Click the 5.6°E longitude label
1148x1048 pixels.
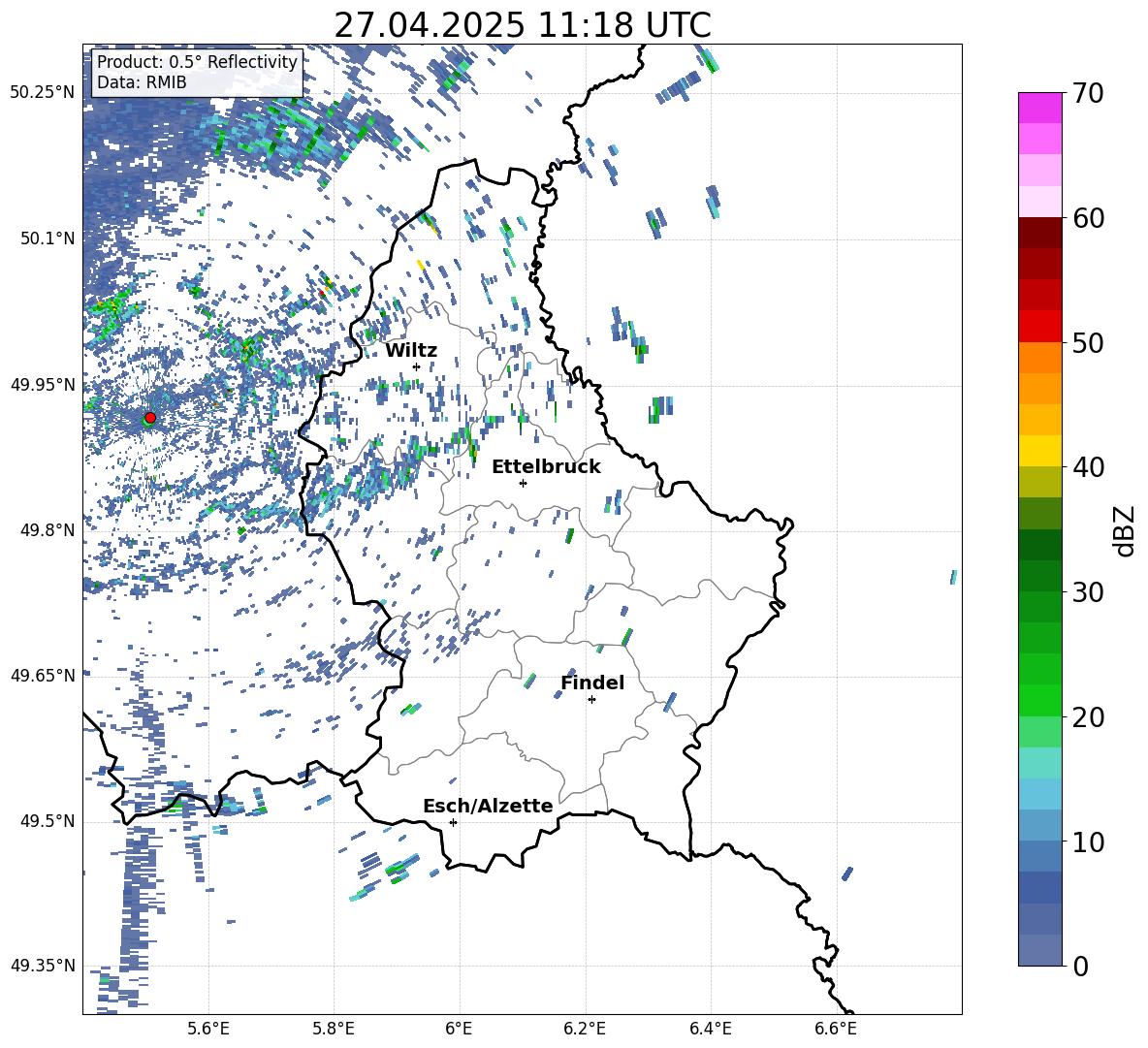pos(208,1029)
